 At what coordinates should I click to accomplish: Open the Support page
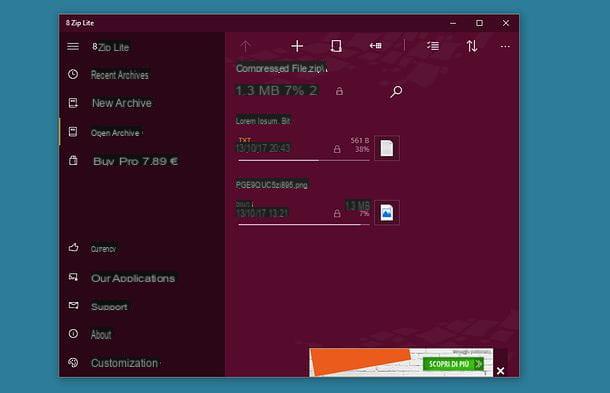(x=109, y=307)
